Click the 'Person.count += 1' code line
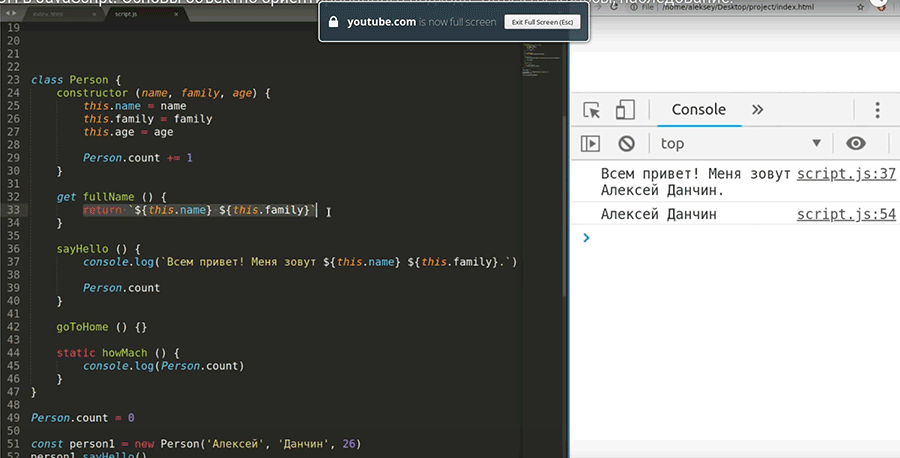The image size is (900, 458). (x=138, y=158)
